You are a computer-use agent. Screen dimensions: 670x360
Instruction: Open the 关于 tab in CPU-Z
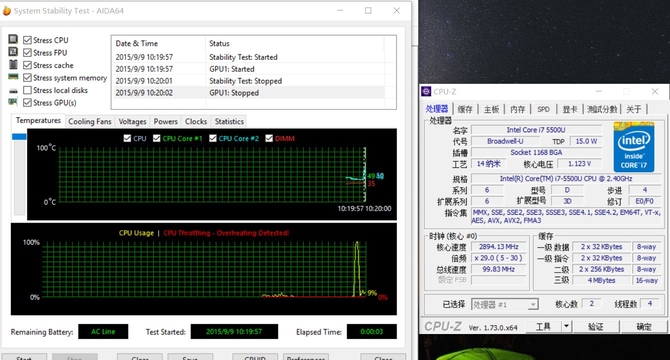(634, 109)
